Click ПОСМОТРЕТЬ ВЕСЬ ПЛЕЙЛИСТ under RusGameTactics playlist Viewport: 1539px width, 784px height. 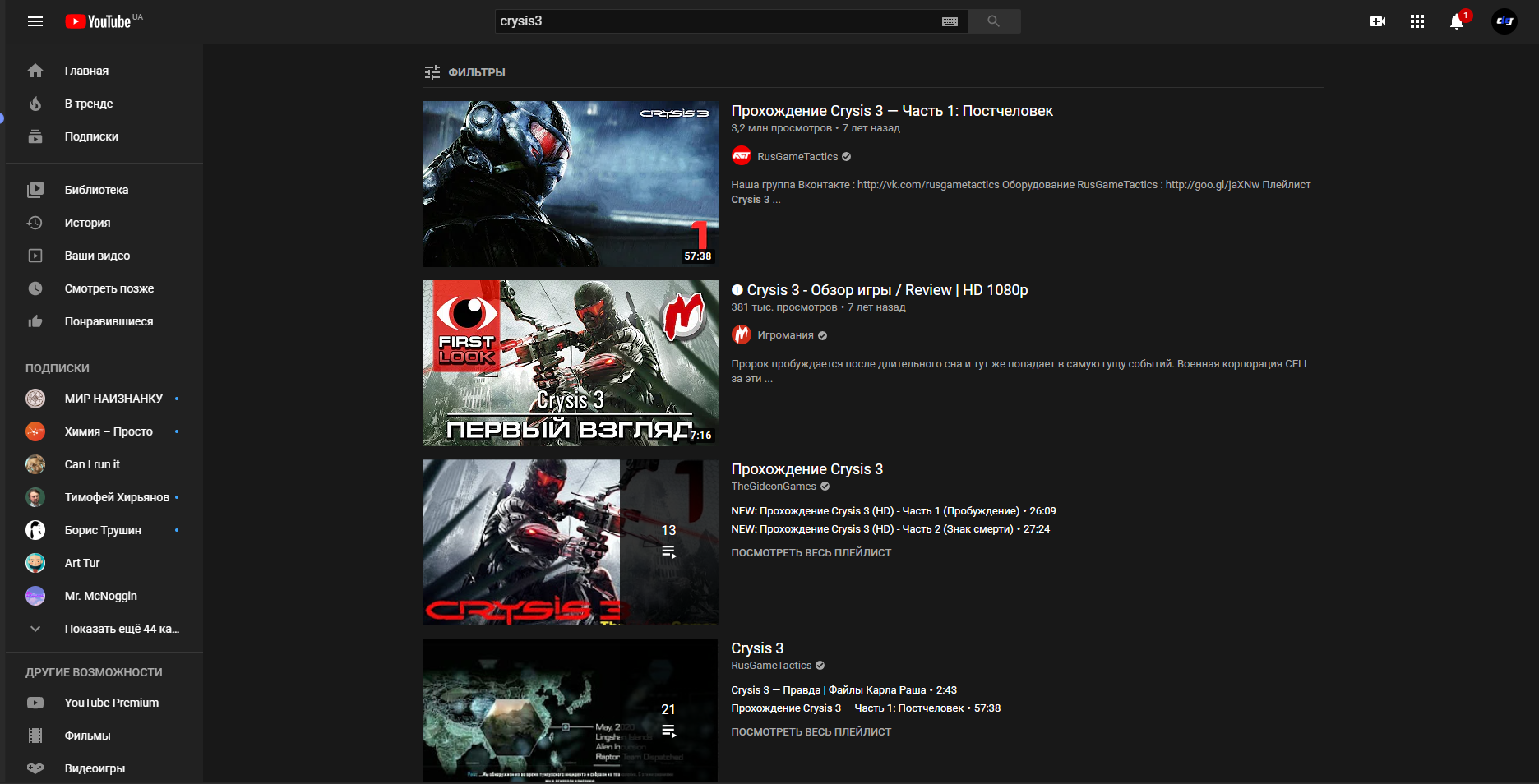click(x=811, y=732)
